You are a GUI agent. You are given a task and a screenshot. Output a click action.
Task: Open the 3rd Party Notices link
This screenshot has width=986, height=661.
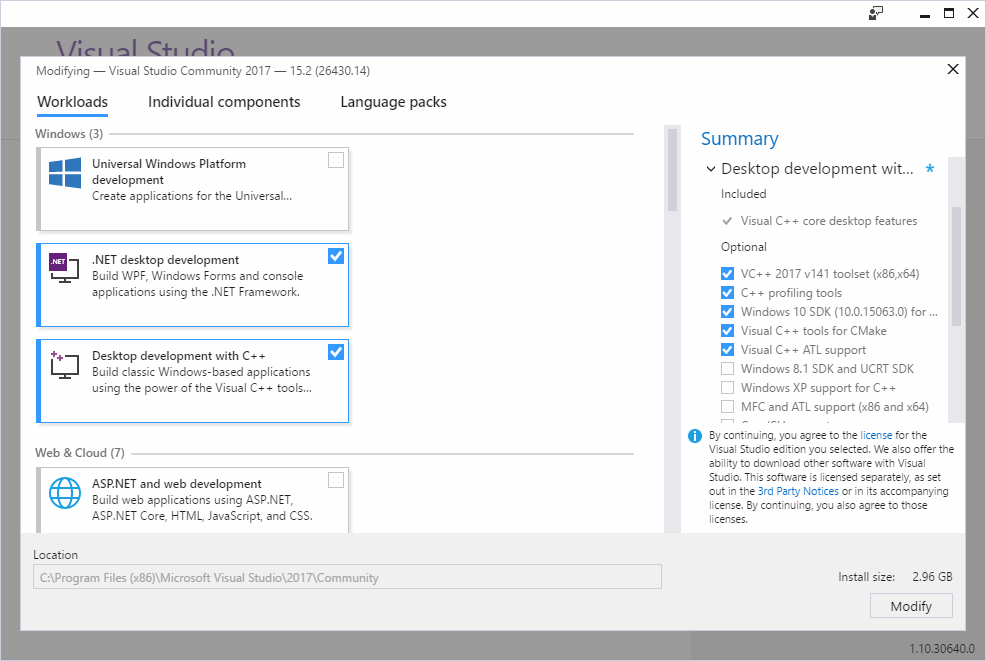(798, 491)
